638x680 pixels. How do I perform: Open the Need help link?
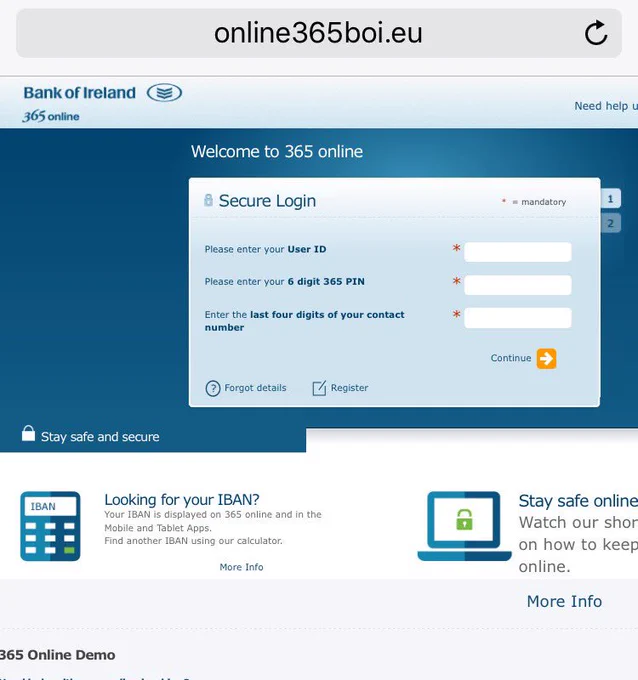click(606, 106)
